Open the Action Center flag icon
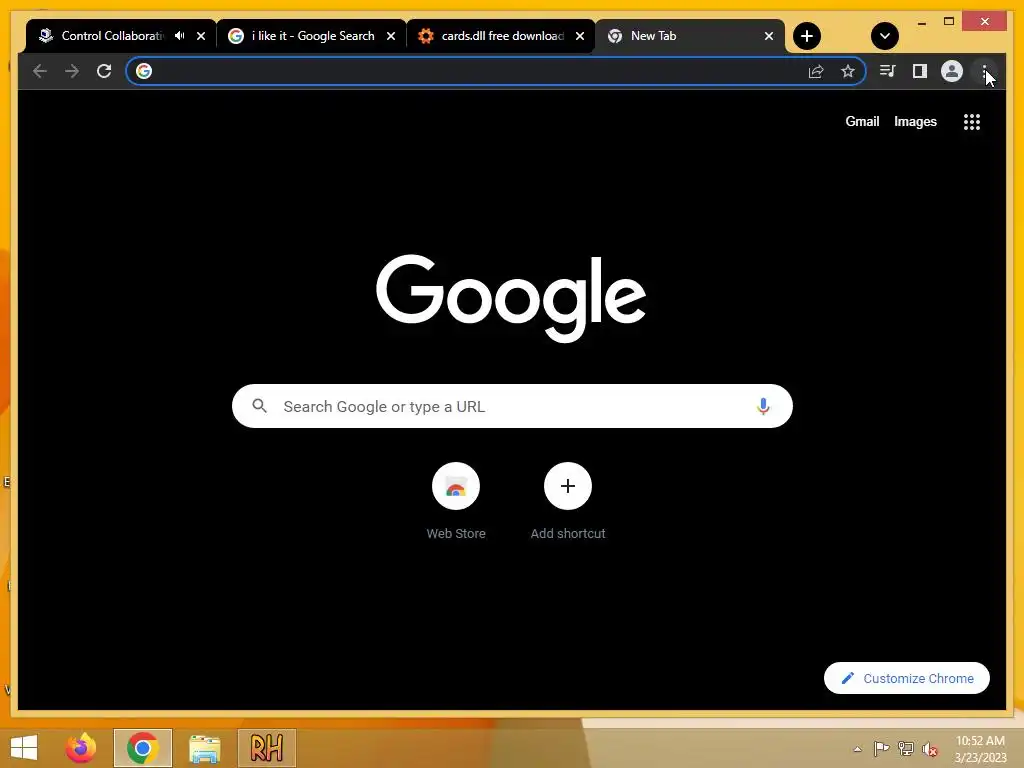1024x768 pixels. [x=881, y=749]
